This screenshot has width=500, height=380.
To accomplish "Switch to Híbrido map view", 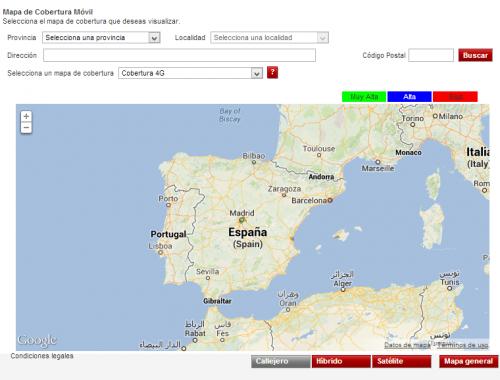I will [341, 361].
